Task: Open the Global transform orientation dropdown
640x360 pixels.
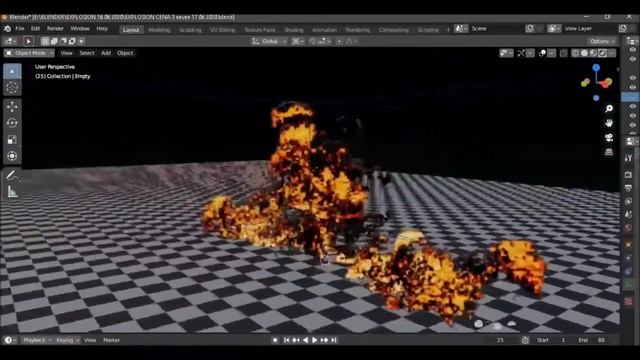Action: [269, 41]
